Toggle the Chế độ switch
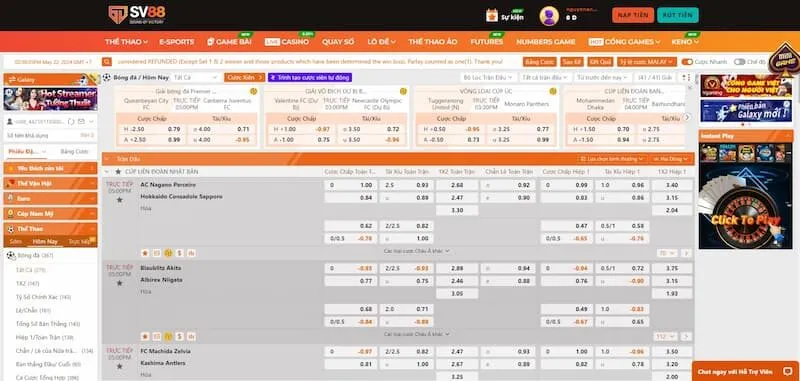The width and height of the screenshot is (800, 381). tap(739, 62)
